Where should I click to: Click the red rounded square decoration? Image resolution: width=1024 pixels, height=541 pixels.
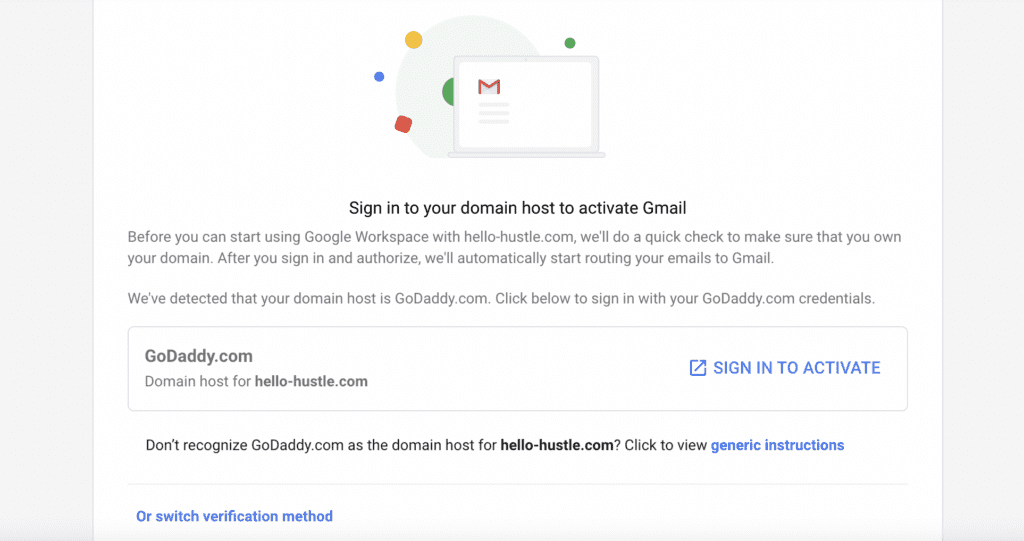click(x=403, y=124)
